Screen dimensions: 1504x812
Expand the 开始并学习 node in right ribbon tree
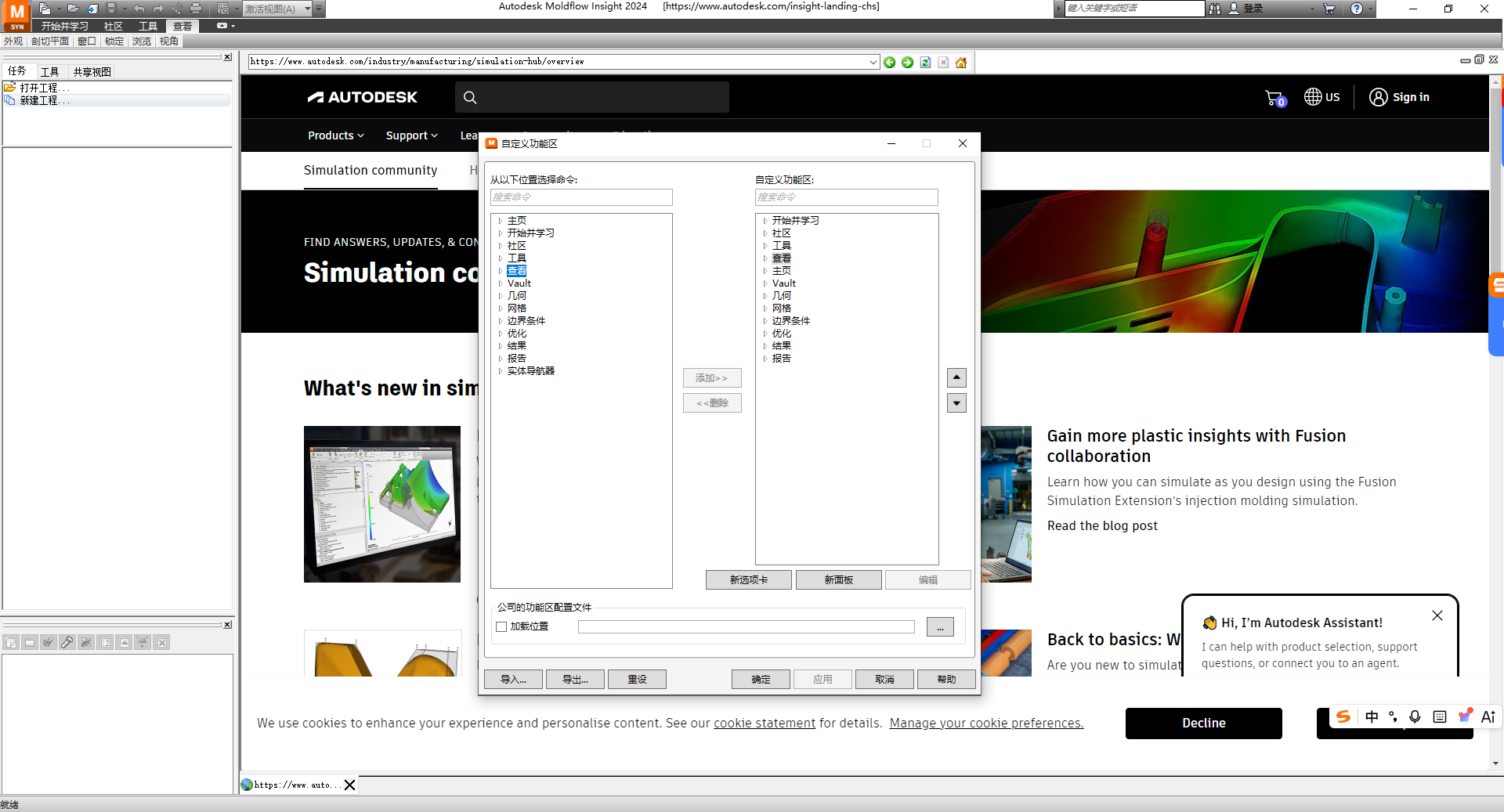tap(765, 221)
